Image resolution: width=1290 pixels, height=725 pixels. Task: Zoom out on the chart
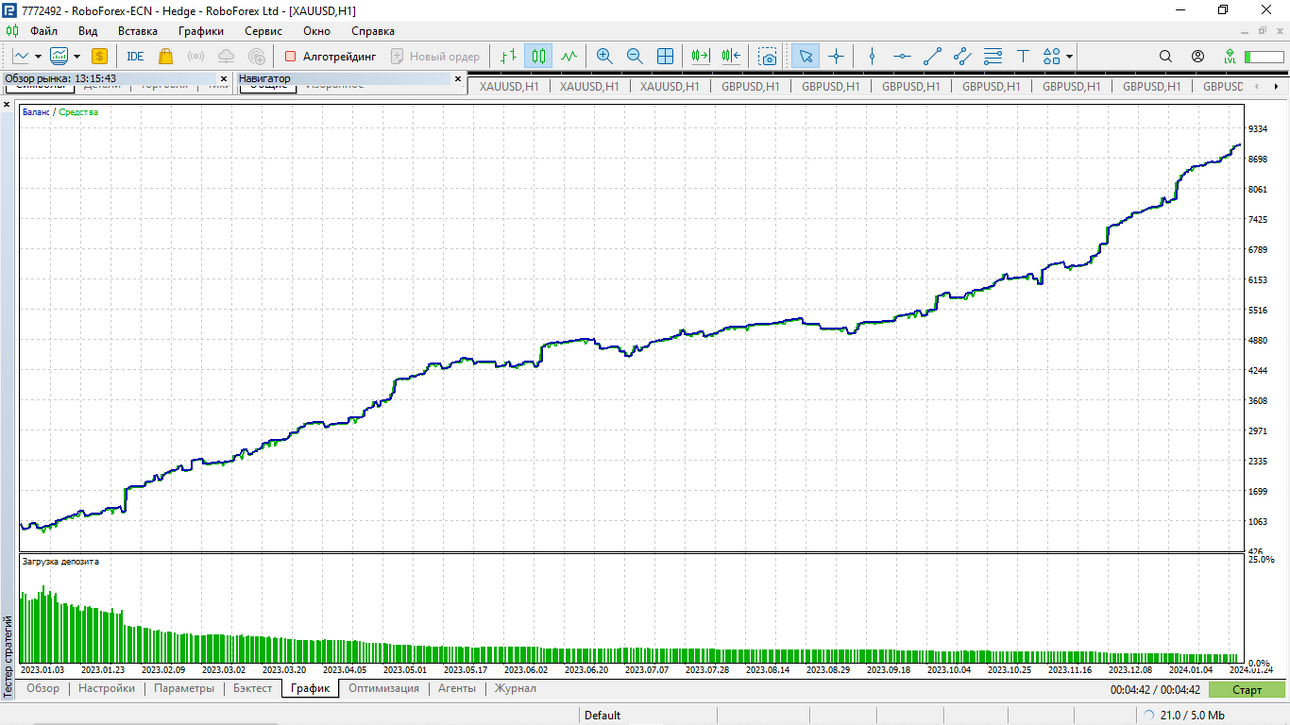click(634, 56)
